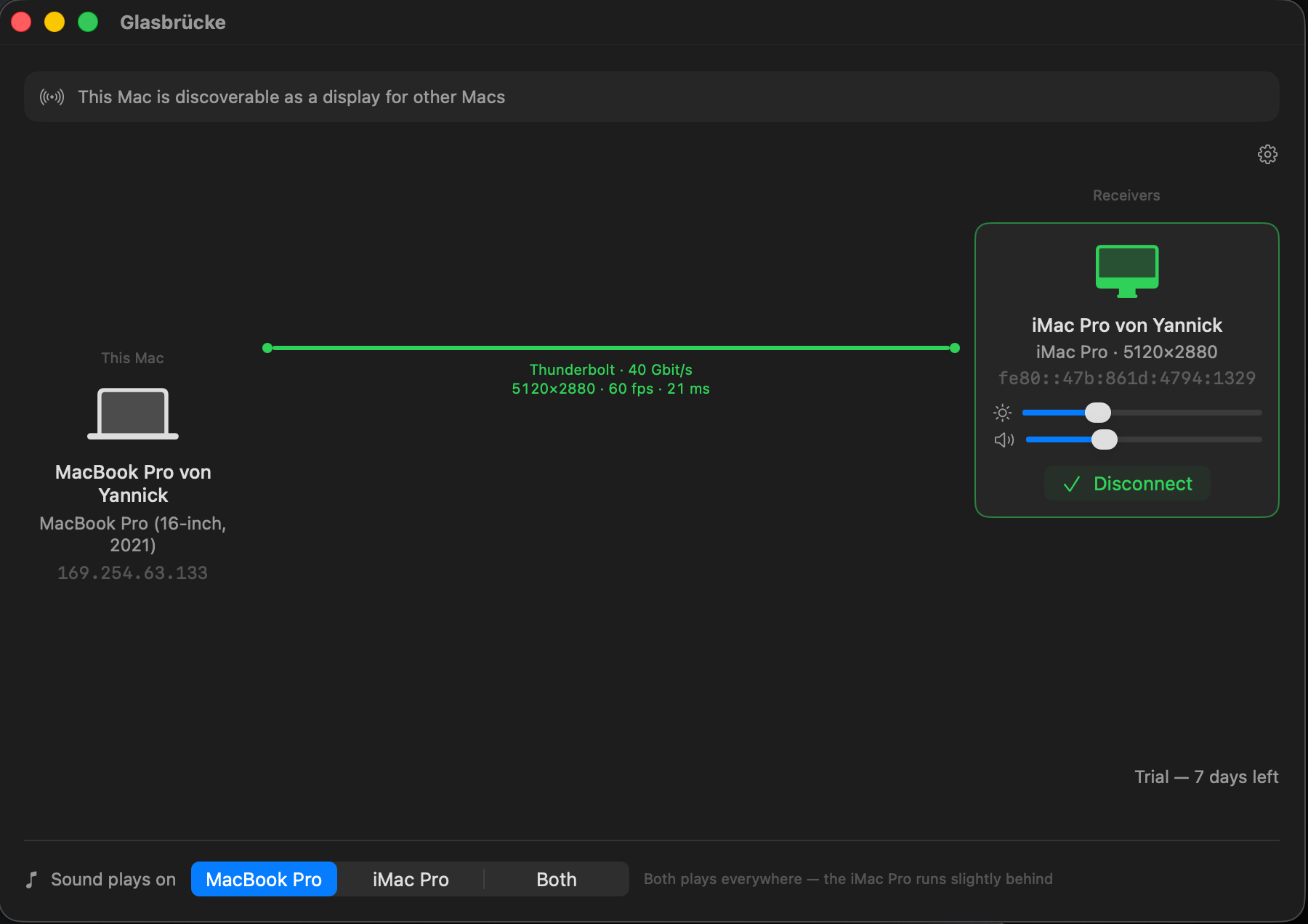Click the MacBook Pro (16-inch, 2021) model text
Viewport: 1308px width, 924px height.
[133, 534]
